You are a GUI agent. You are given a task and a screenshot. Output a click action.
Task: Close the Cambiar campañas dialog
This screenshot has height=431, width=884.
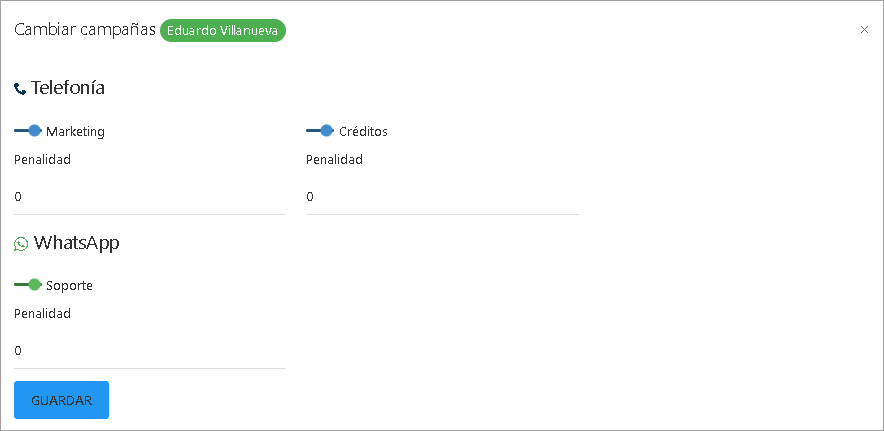point(864,30)
